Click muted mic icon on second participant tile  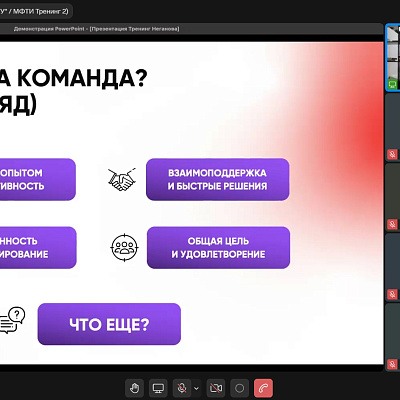tap(392, 154)
